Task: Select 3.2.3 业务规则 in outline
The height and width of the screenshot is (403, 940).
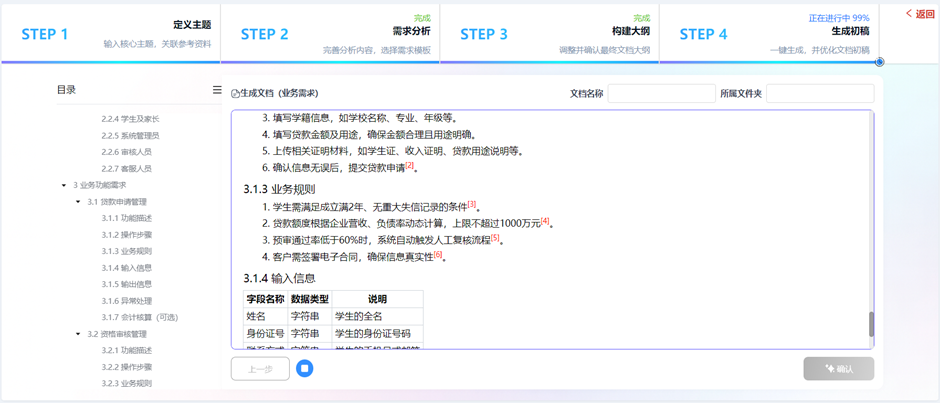Action: point(126,383)
